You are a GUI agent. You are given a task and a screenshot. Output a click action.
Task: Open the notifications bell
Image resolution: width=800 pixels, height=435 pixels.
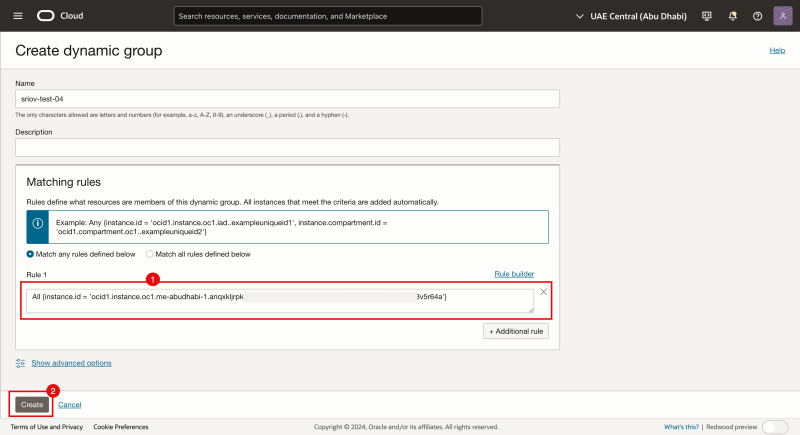[732, 16]
